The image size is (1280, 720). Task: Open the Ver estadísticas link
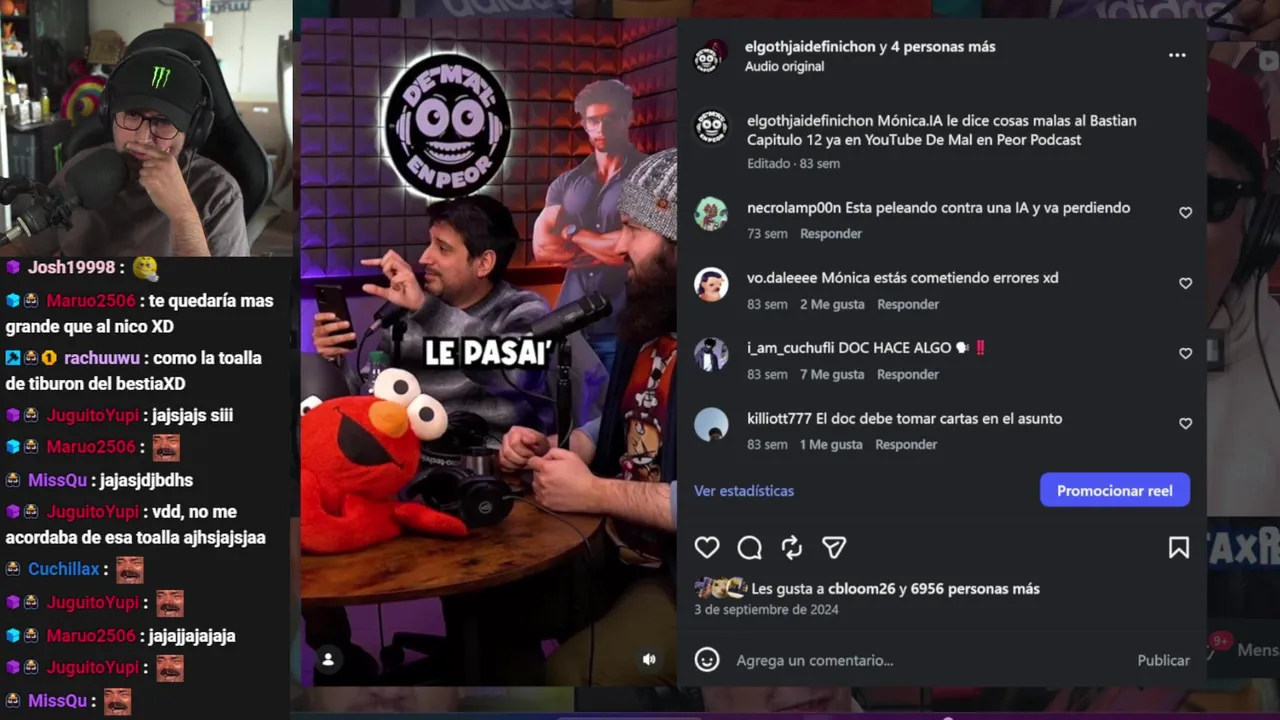[744, 491]
